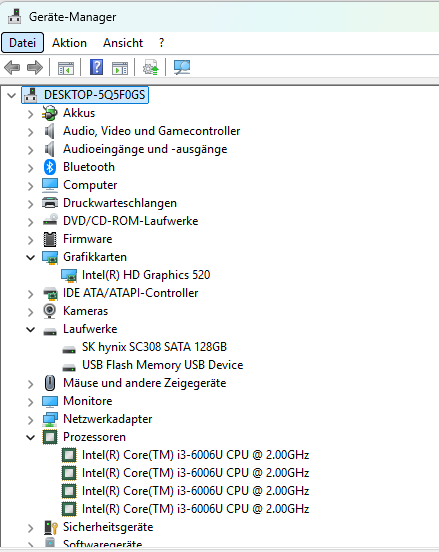Select the IDE ATA/ATAPI-Controller label
The width and height of the screenshot is (439, 552).
click(x=131, y=293)
